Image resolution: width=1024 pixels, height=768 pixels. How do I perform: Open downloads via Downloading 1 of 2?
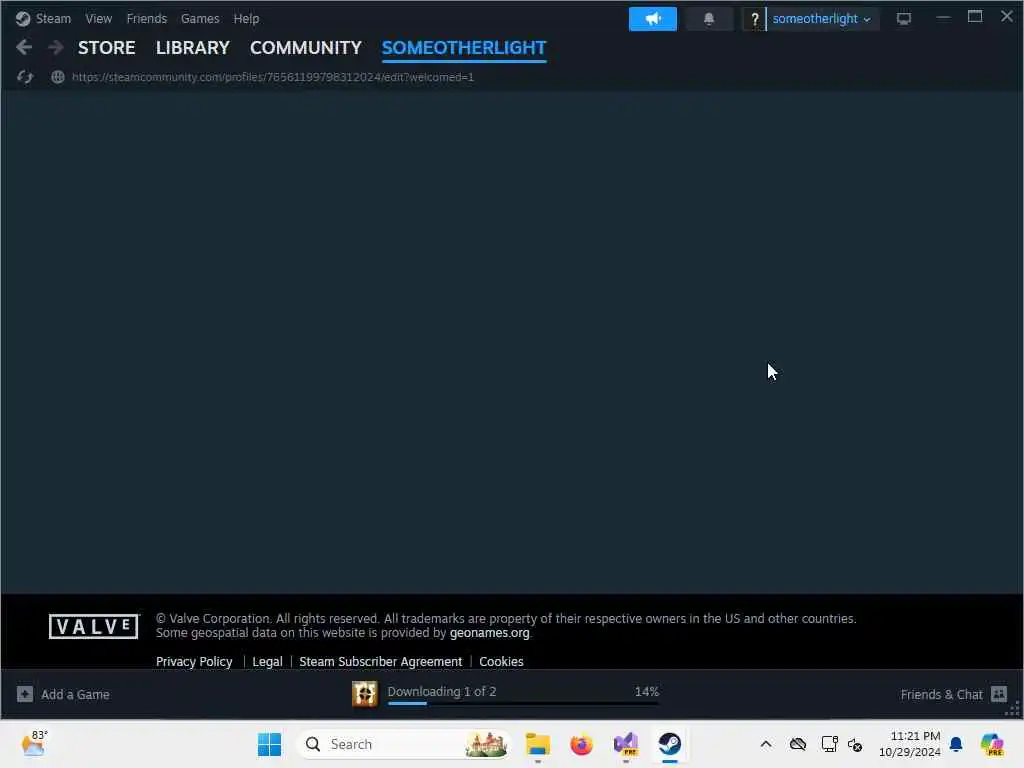tap(441, 692)
